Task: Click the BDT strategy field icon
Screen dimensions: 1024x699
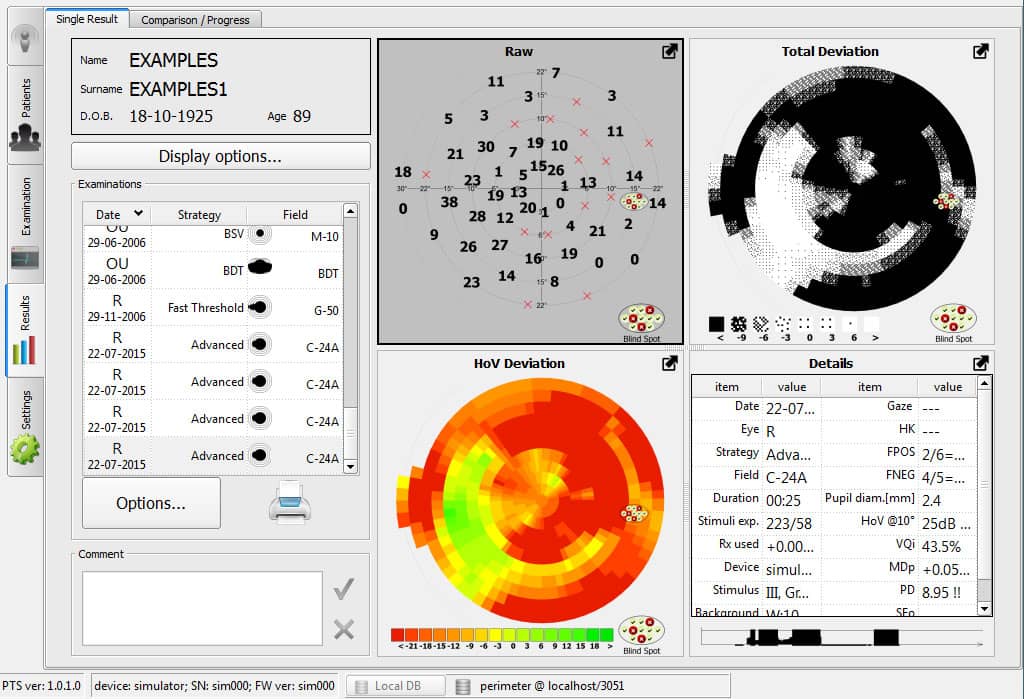Action: [x=260, y=267]
